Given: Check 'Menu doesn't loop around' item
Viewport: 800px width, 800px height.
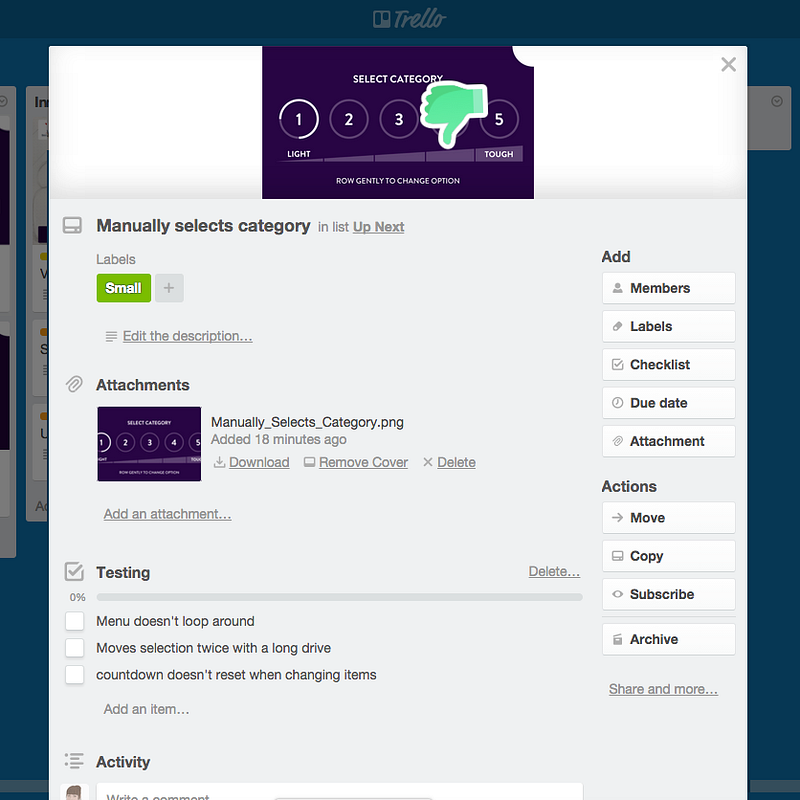Looking at the screenshot, I should pos(74,621).
